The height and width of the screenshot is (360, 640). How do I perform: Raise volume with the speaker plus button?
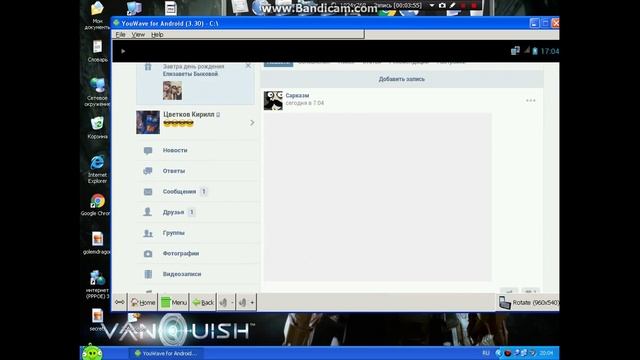point(246,302)
